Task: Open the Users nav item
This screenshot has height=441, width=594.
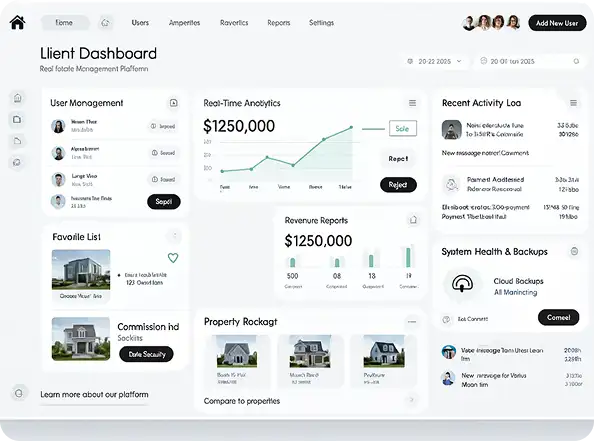Action: click(x=140, y=23)
